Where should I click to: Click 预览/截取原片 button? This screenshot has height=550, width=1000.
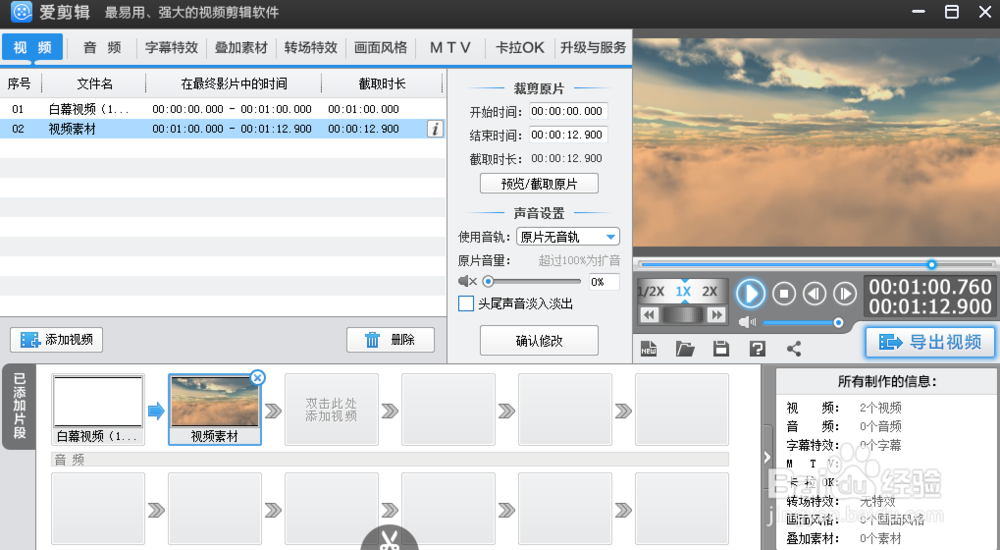[539, 184]
